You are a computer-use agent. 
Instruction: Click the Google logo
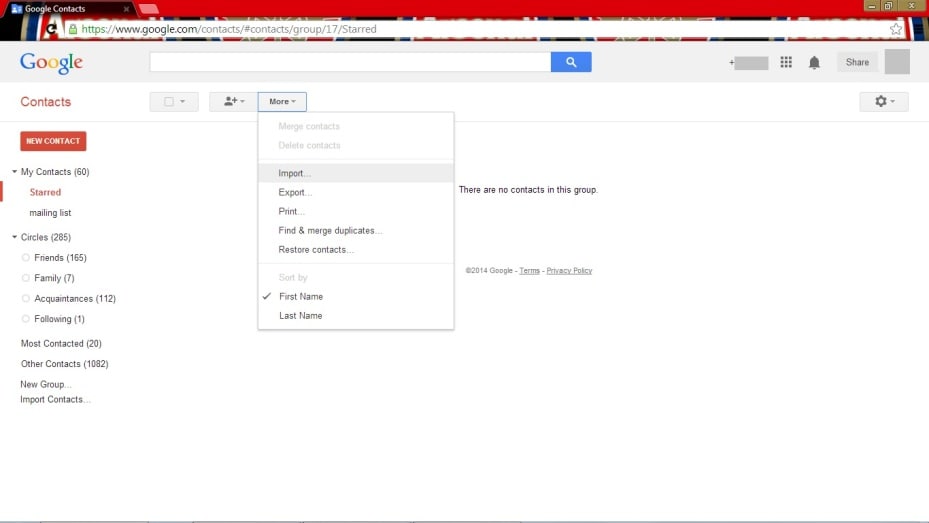[51, 63]
